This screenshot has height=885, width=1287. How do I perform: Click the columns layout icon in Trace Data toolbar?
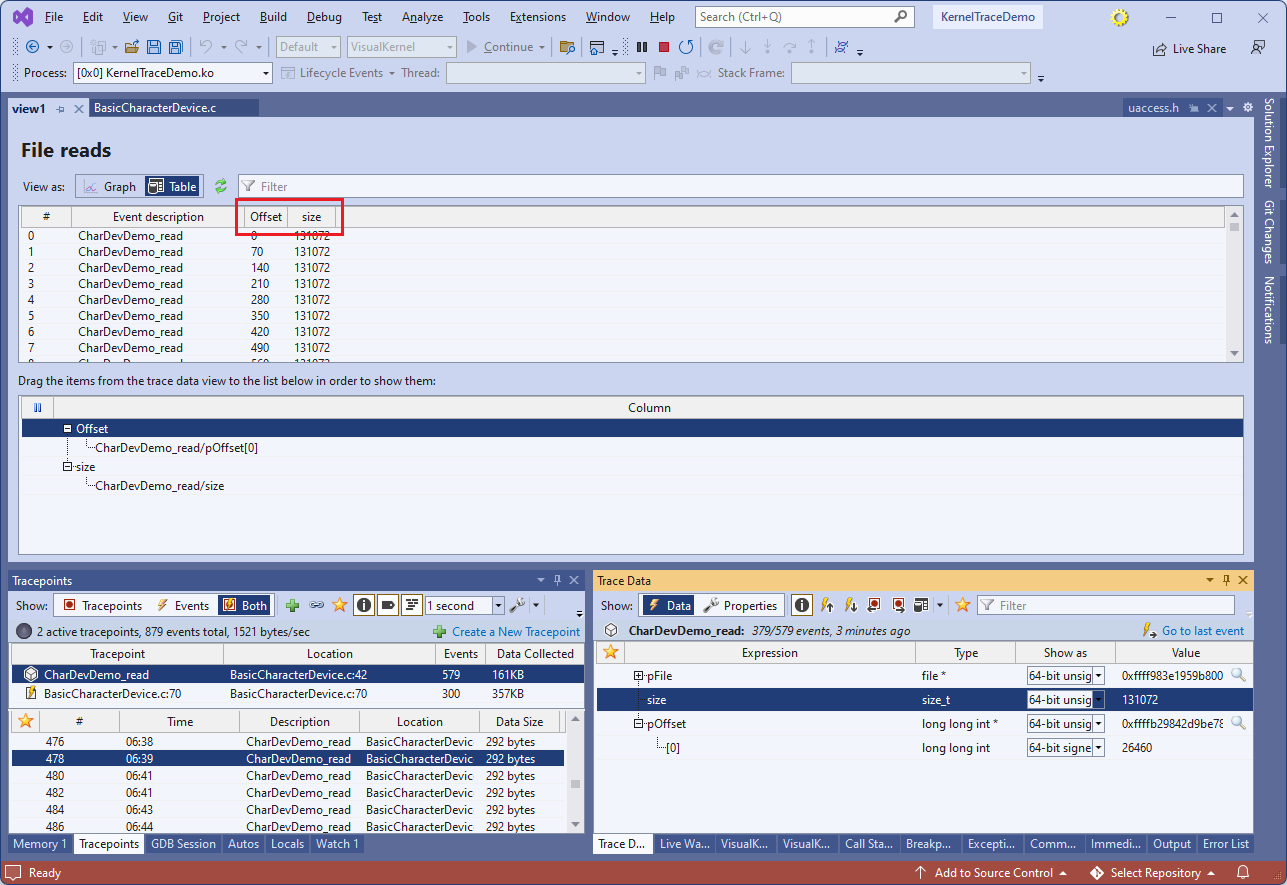pyautogui.click(x=921, y=605)
